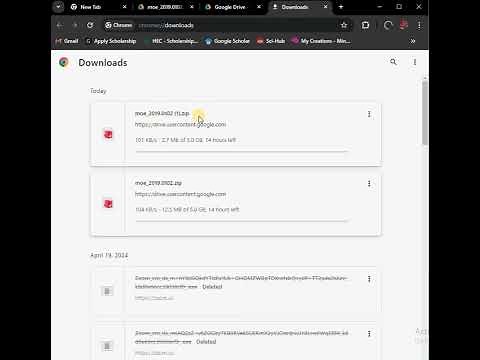Switch to the New Tab tab
This screenshot has height=360, width=480.
point(90,7)
